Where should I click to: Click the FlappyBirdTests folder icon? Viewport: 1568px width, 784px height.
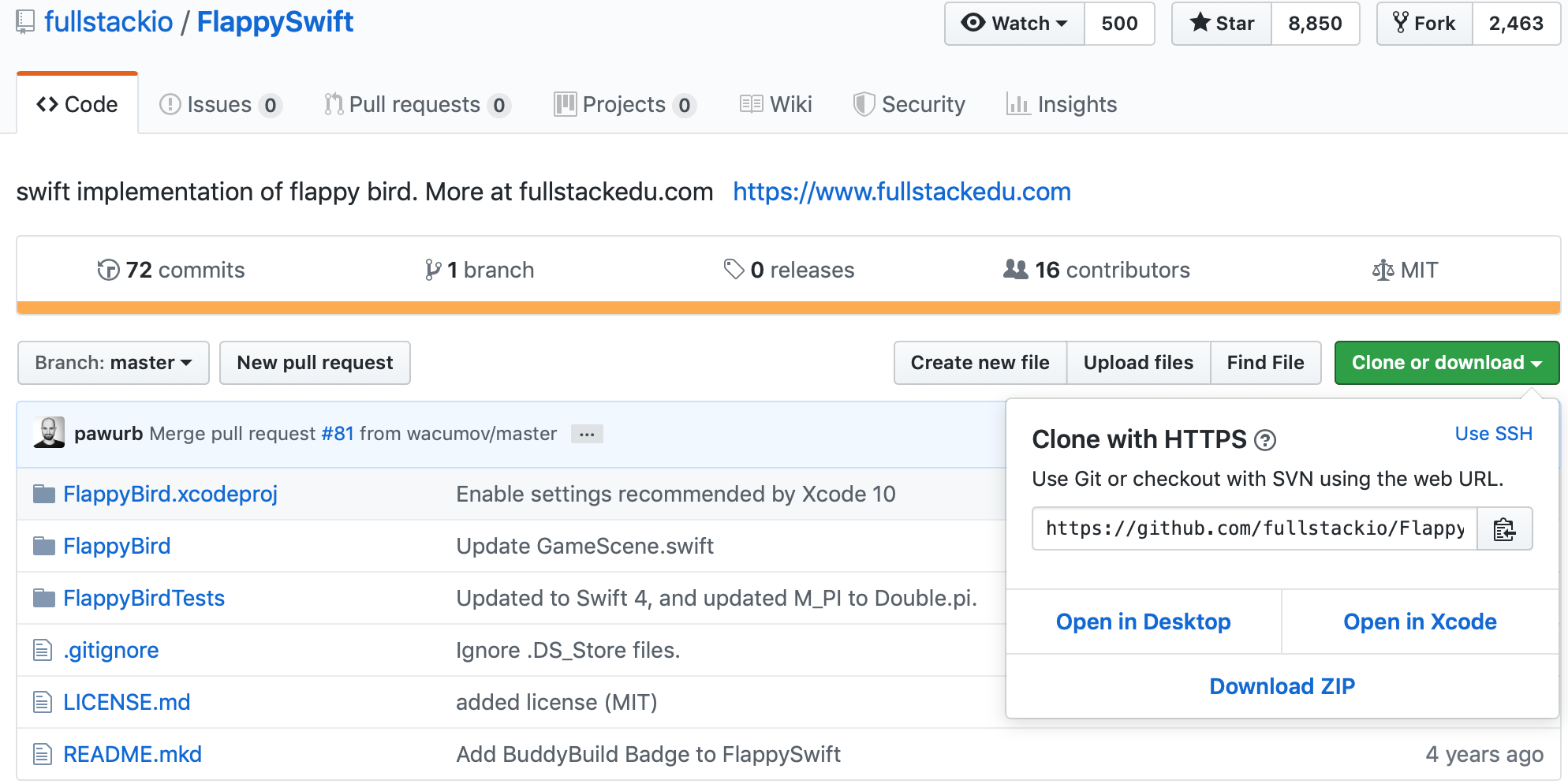click(44, 599)
